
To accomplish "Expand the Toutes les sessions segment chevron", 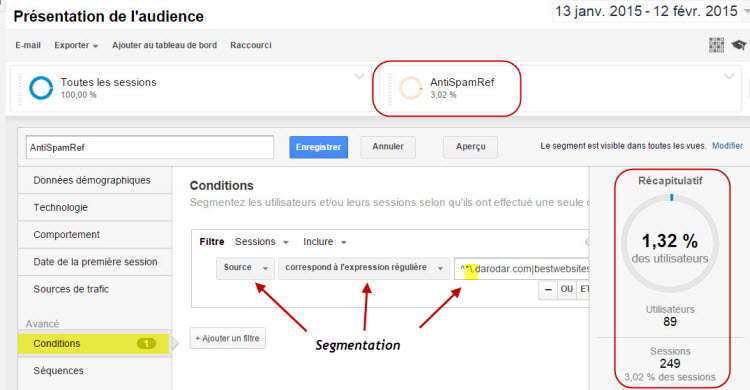I will coord(359,77).
